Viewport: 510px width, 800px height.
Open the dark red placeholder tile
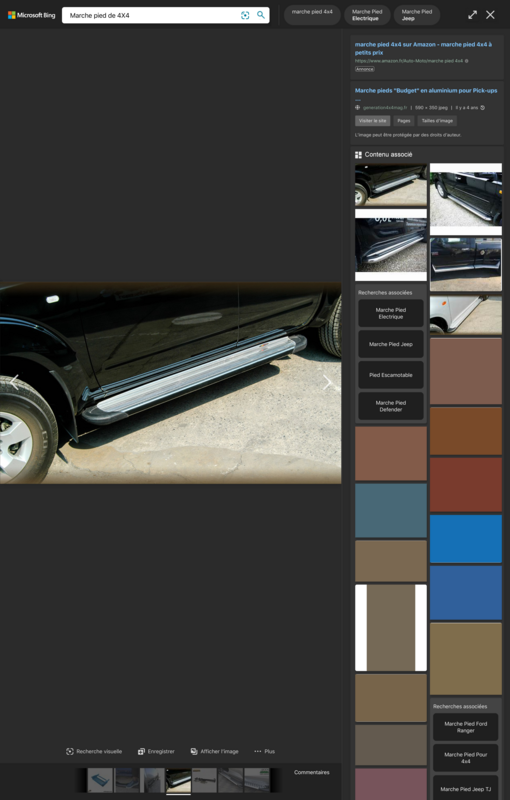point(466,485)
